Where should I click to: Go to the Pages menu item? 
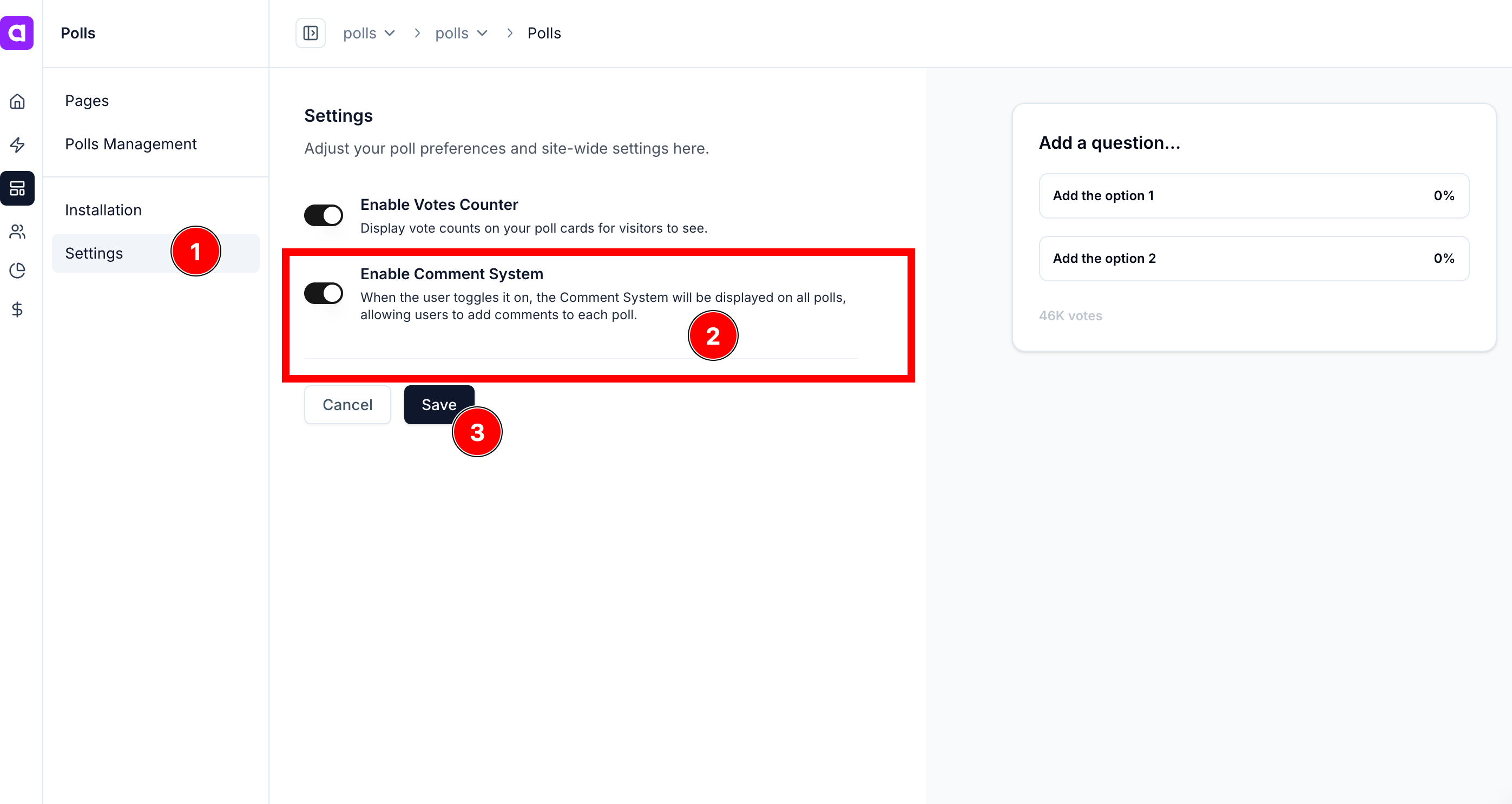(x=87, y=101)
